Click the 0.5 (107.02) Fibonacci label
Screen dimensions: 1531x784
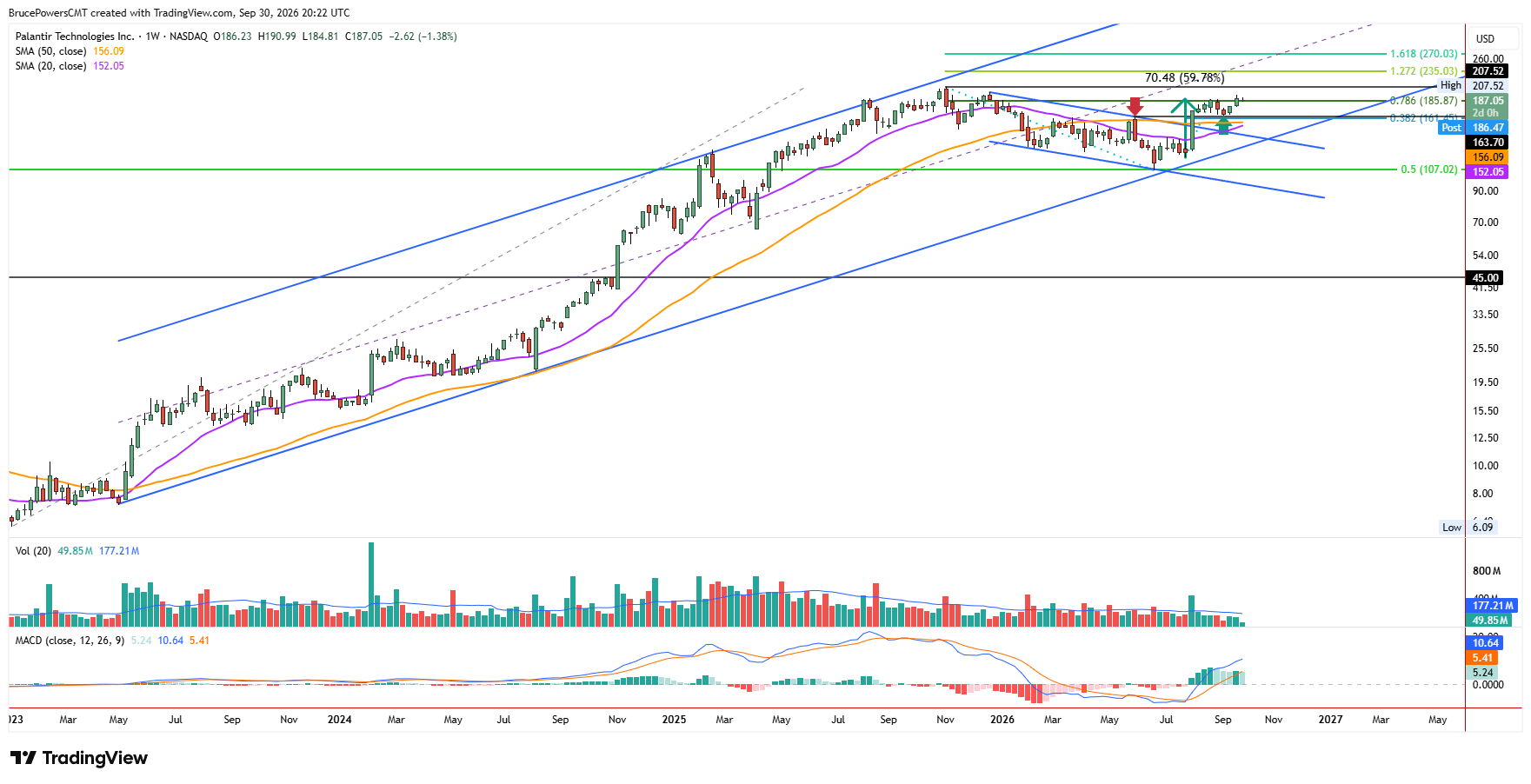1428,169
